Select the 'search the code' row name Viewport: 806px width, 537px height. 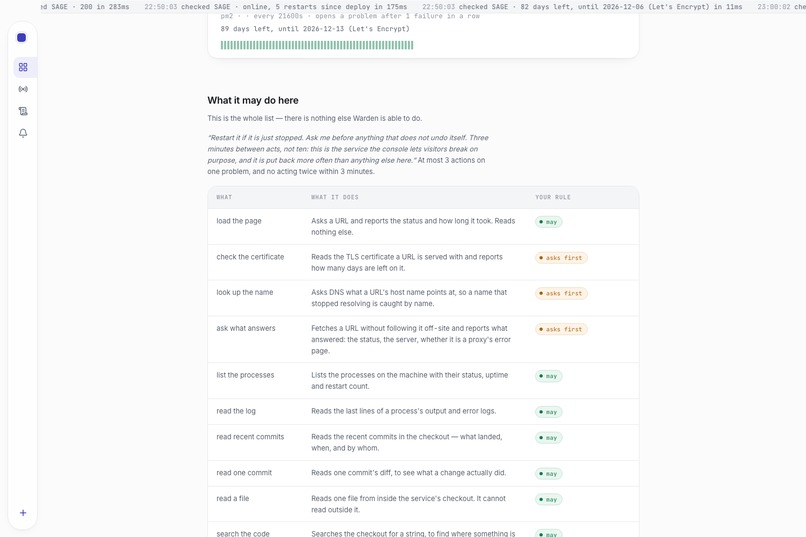(243, 533)
